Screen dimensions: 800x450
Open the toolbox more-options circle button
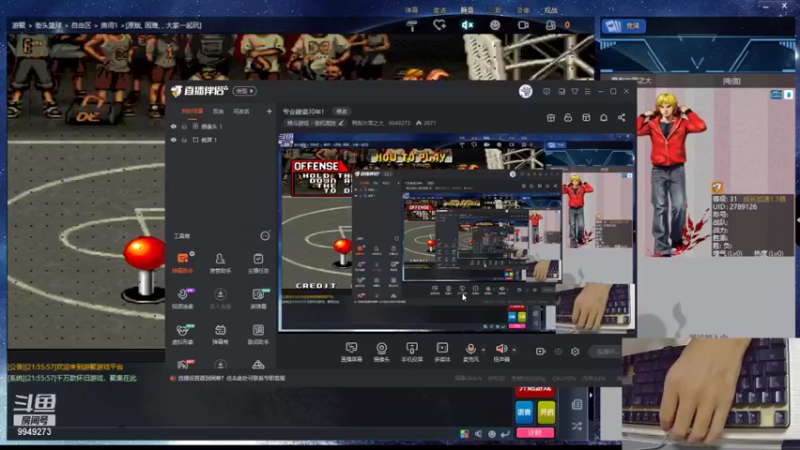[x=265, y=235]
